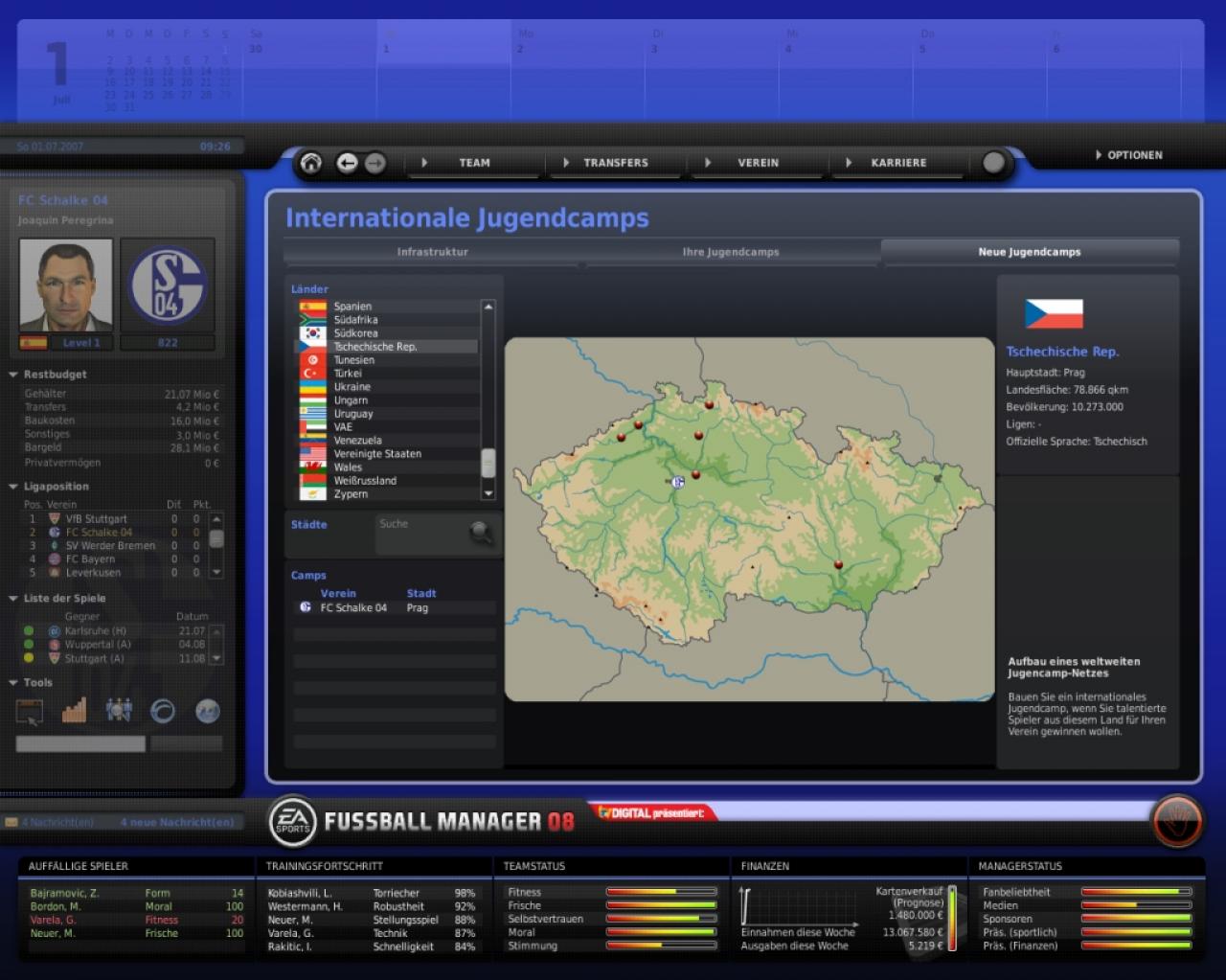Switch to the Infrastruktur tab
The width and height of the screenshot is (1226, 980).
click(x=433, y=252)
